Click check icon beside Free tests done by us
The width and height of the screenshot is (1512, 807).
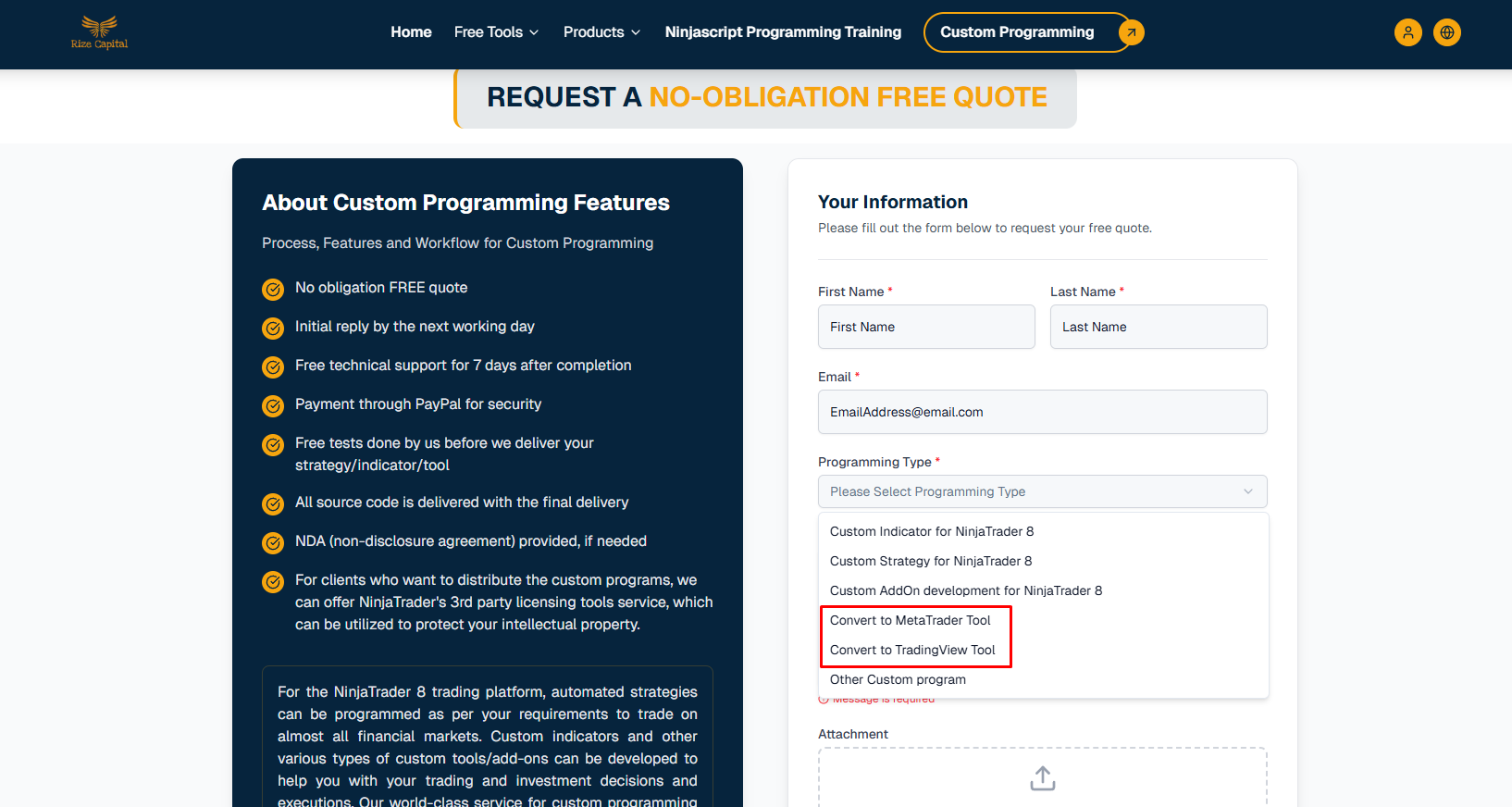[273, 445]
